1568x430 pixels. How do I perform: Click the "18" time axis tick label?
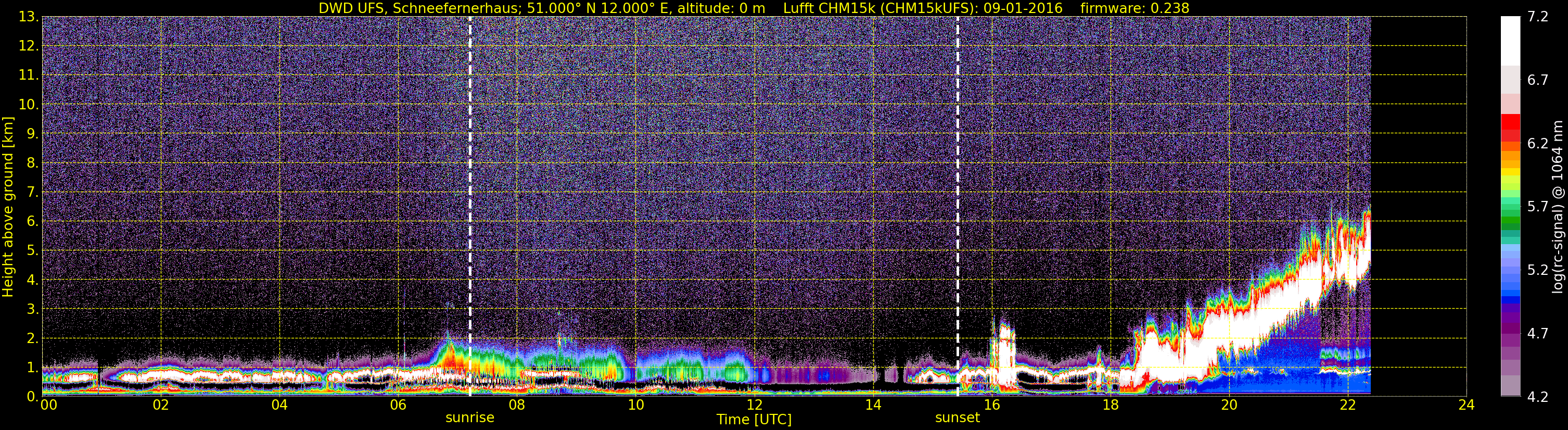(x=1110, y=406)
